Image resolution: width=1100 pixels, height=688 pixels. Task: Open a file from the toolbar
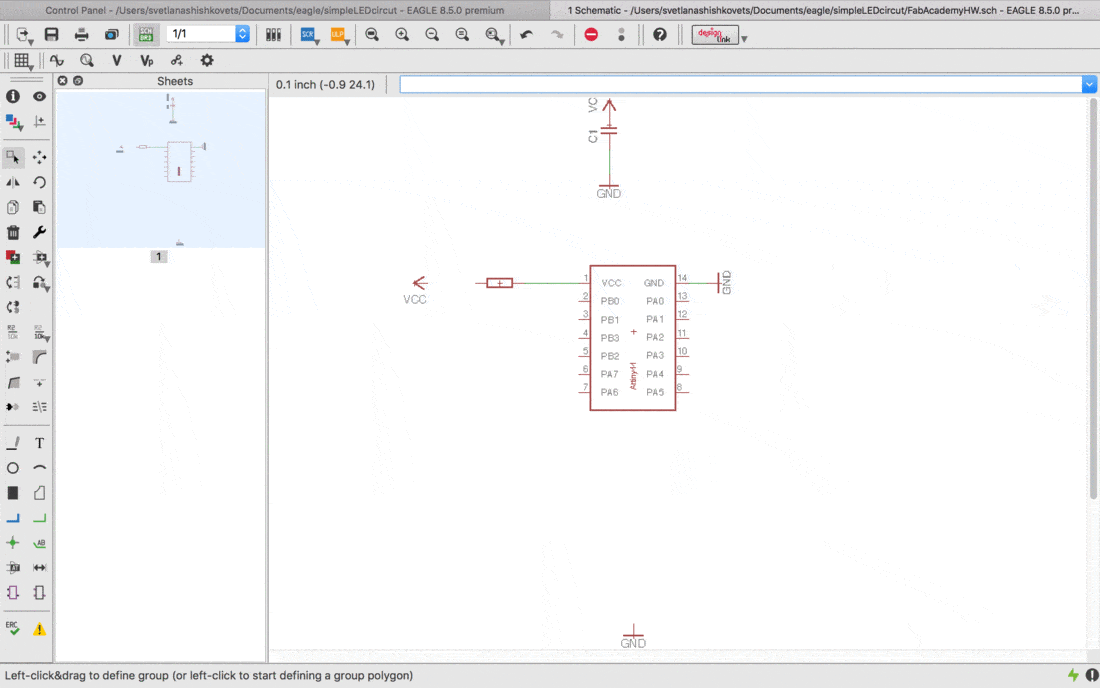point(24,34)
